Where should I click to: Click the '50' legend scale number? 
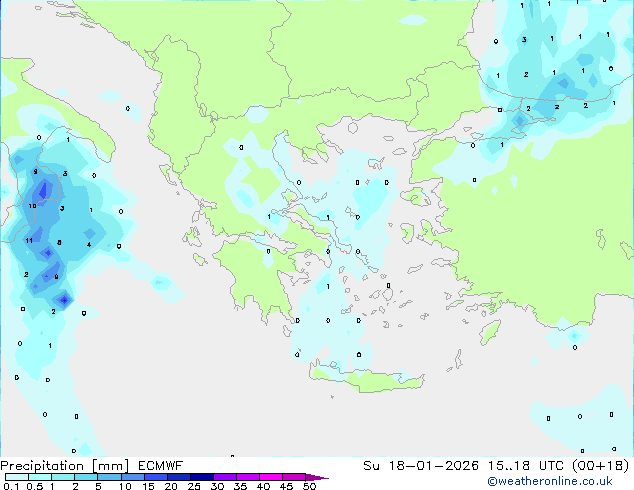pyautogui.click(x=309, y=486)
